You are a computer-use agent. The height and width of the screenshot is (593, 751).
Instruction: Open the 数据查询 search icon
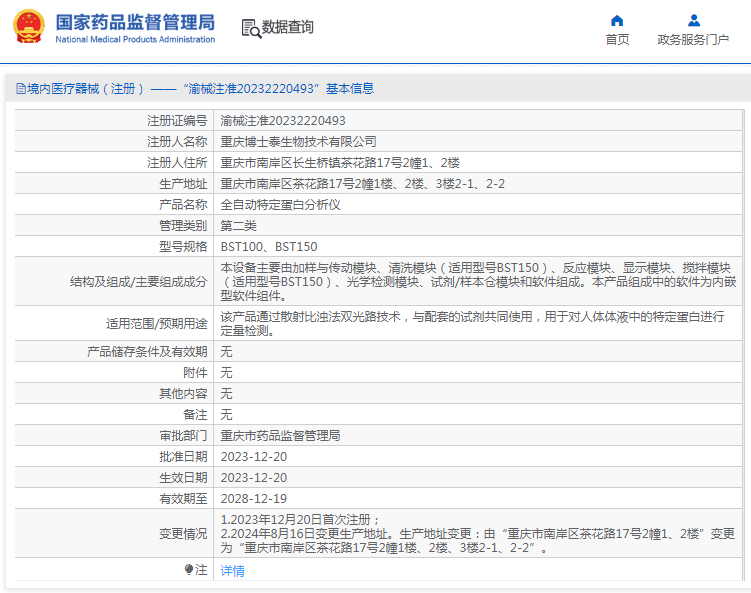(251, 29)
